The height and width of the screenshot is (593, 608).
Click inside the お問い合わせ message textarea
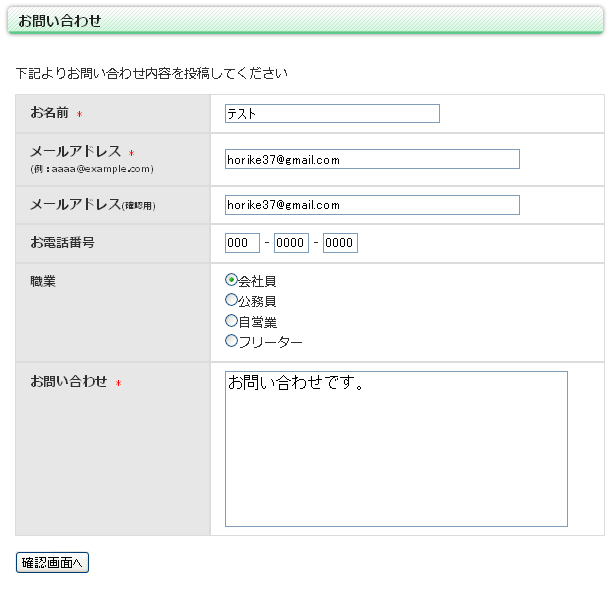click(x=396, y=448)
